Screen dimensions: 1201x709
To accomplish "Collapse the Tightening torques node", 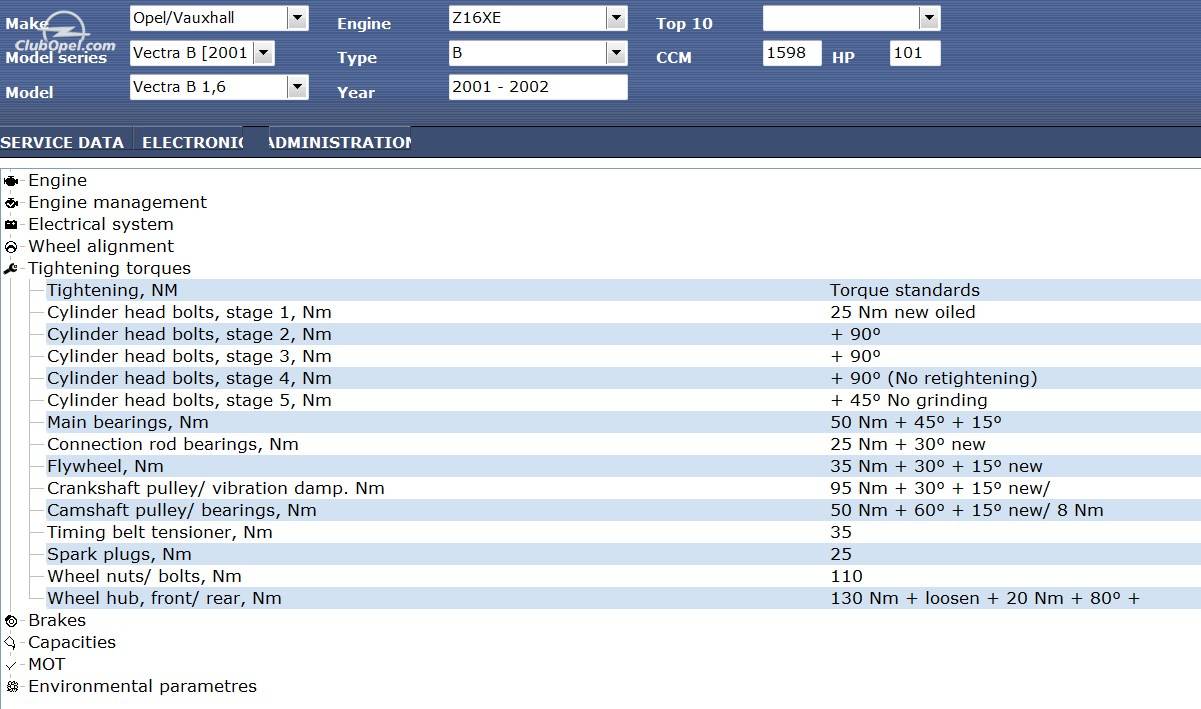I will coord(109,268).
